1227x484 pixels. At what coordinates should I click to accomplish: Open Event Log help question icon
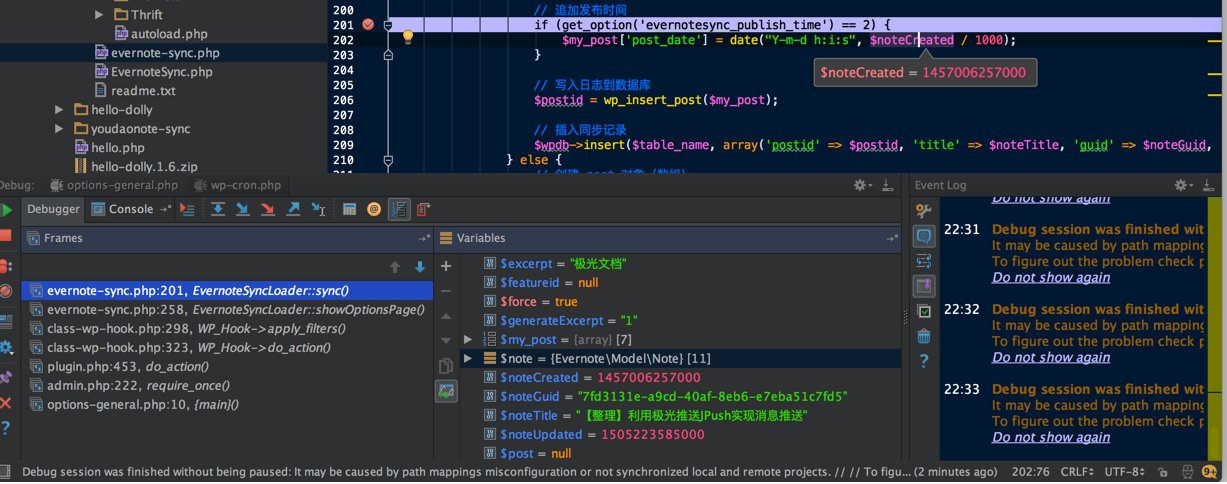pos(924,361)
